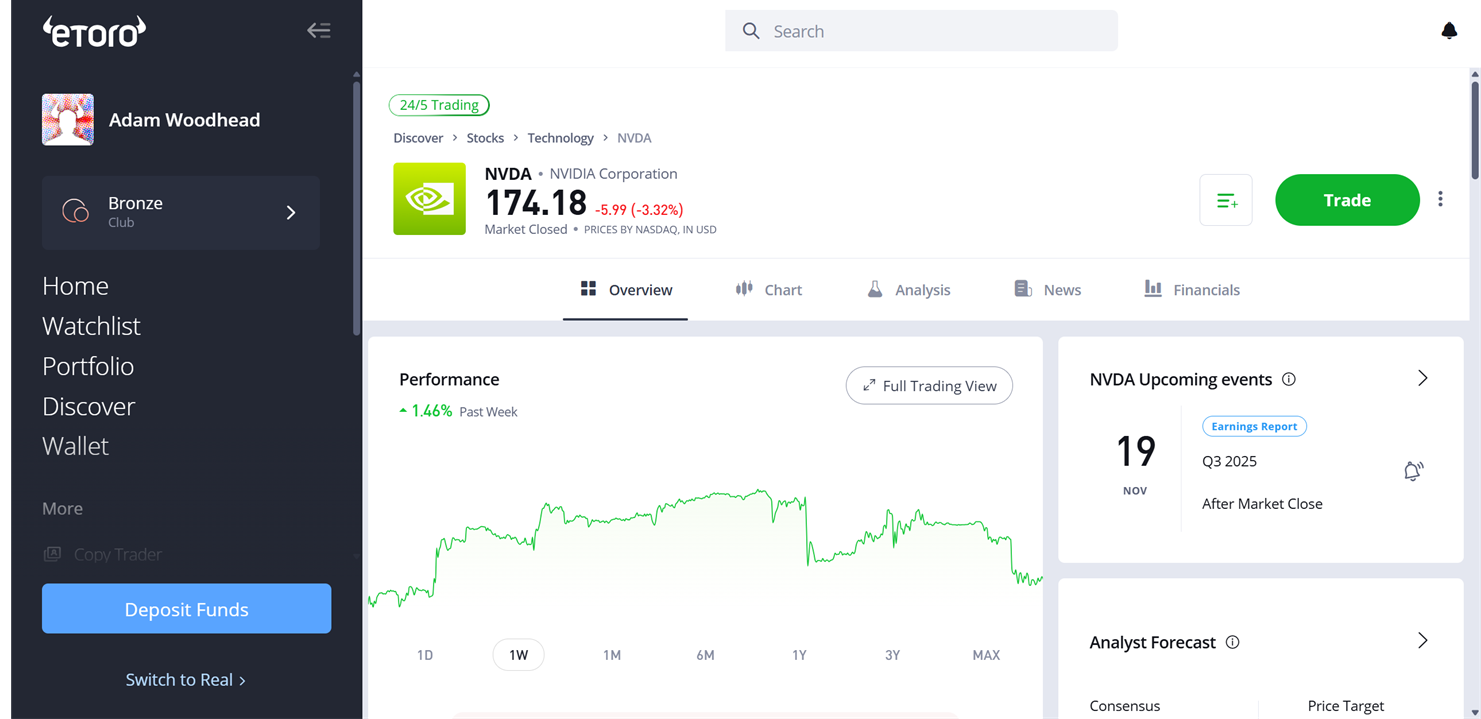Click the Bronze club badge icon
The image size is (1481, 719).
pyautogui.click(x=75, y=211)
